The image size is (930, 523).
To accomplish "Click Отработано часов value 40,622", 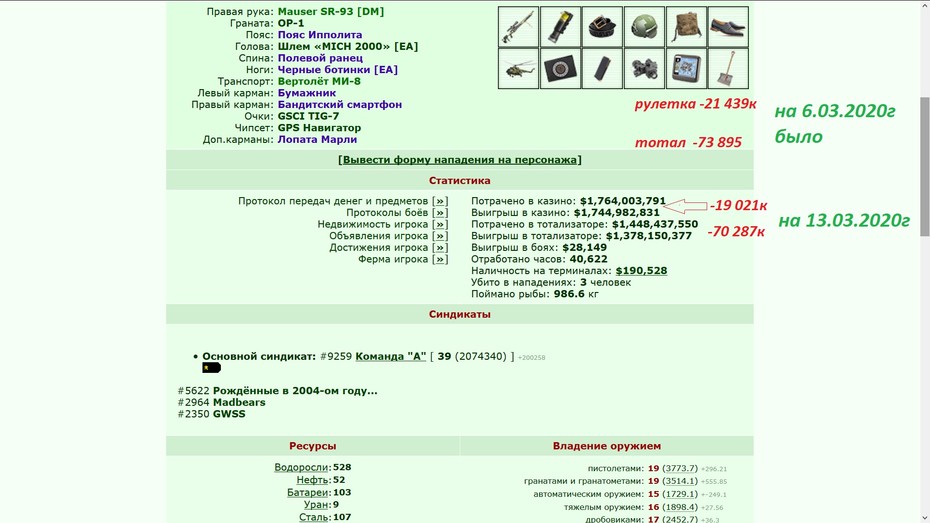I will (588, 259).
